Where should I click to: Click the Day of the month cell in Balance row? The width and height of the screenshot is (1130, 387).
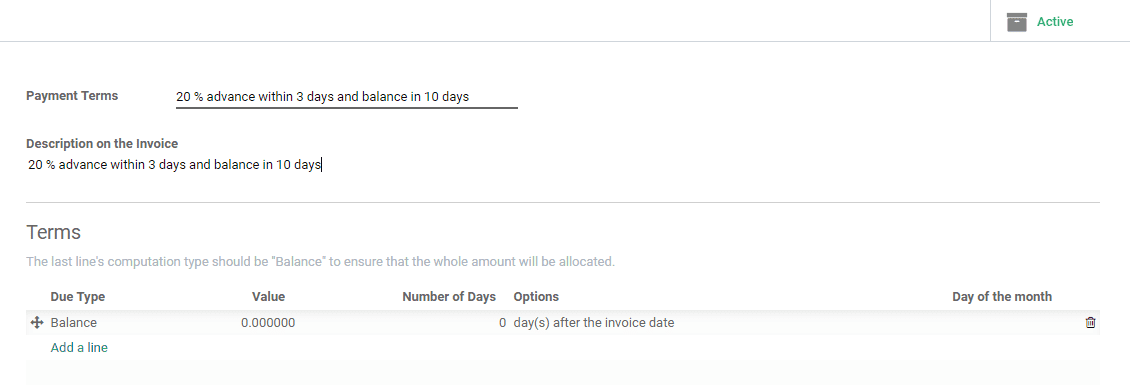tap(1002, 323)
